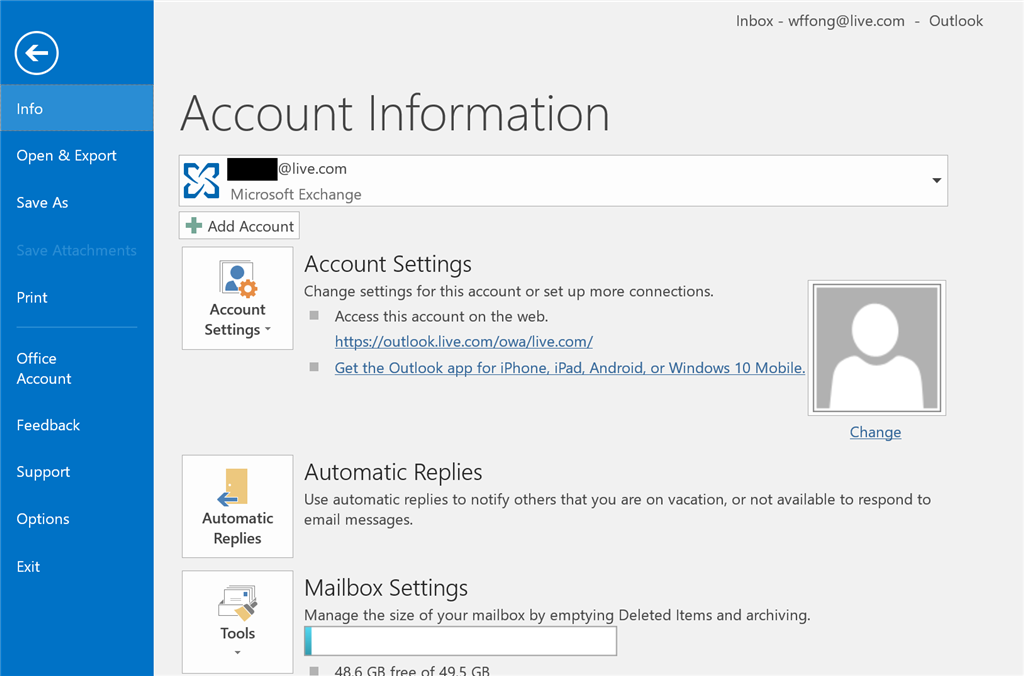The height and width of the screenshot is (676, 1024).
Task: Click the Account Information heading
Action: click(x=395, y=114)
